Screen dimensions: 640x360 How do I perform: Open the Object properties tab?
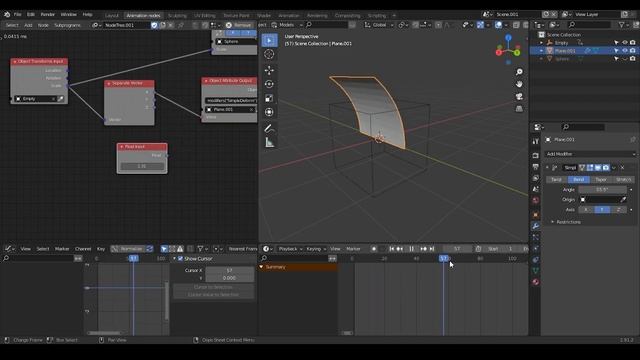pyautogui.click(x=536, y=215)
